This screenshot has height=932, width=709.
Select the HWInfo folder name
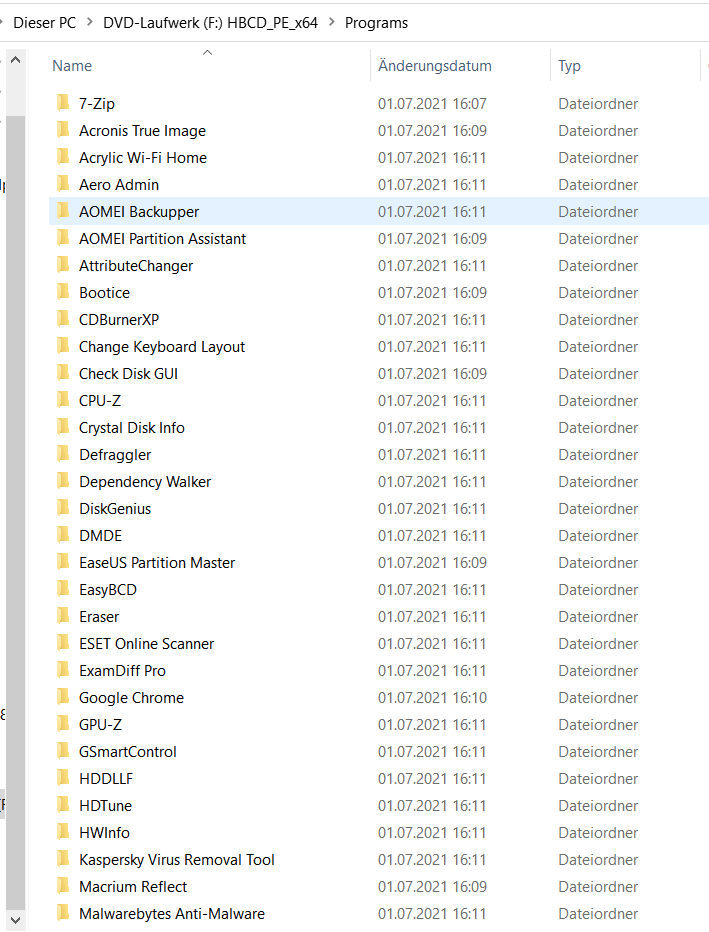coord(104,833)
